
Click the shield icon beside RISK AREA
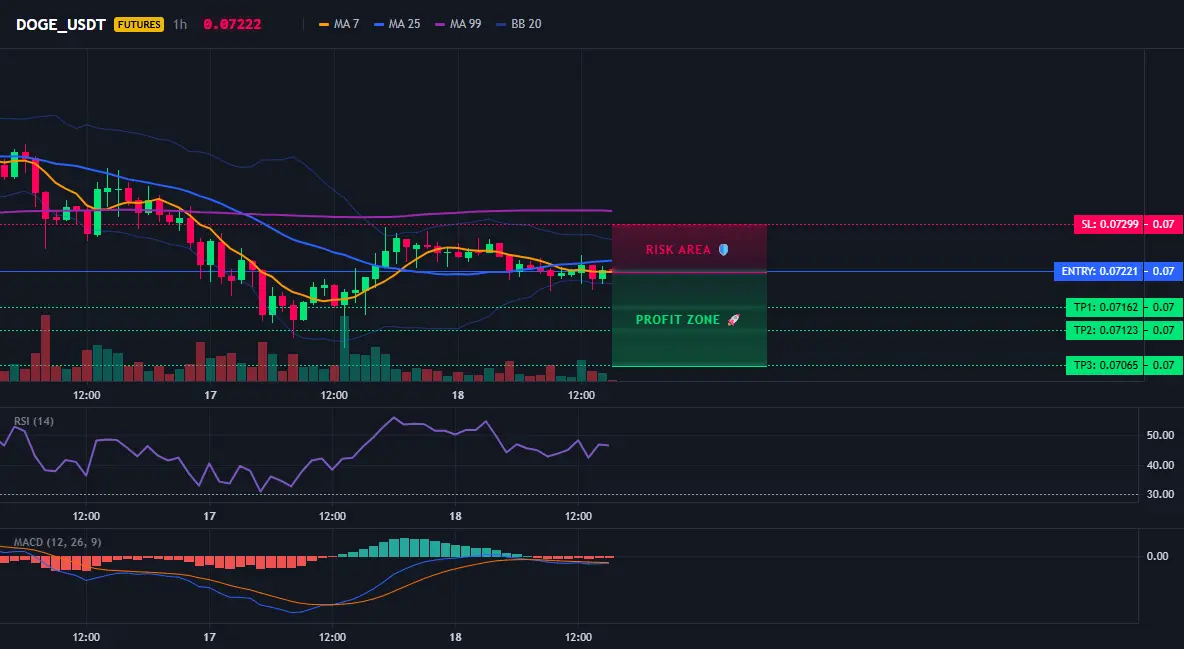point(723,249)
